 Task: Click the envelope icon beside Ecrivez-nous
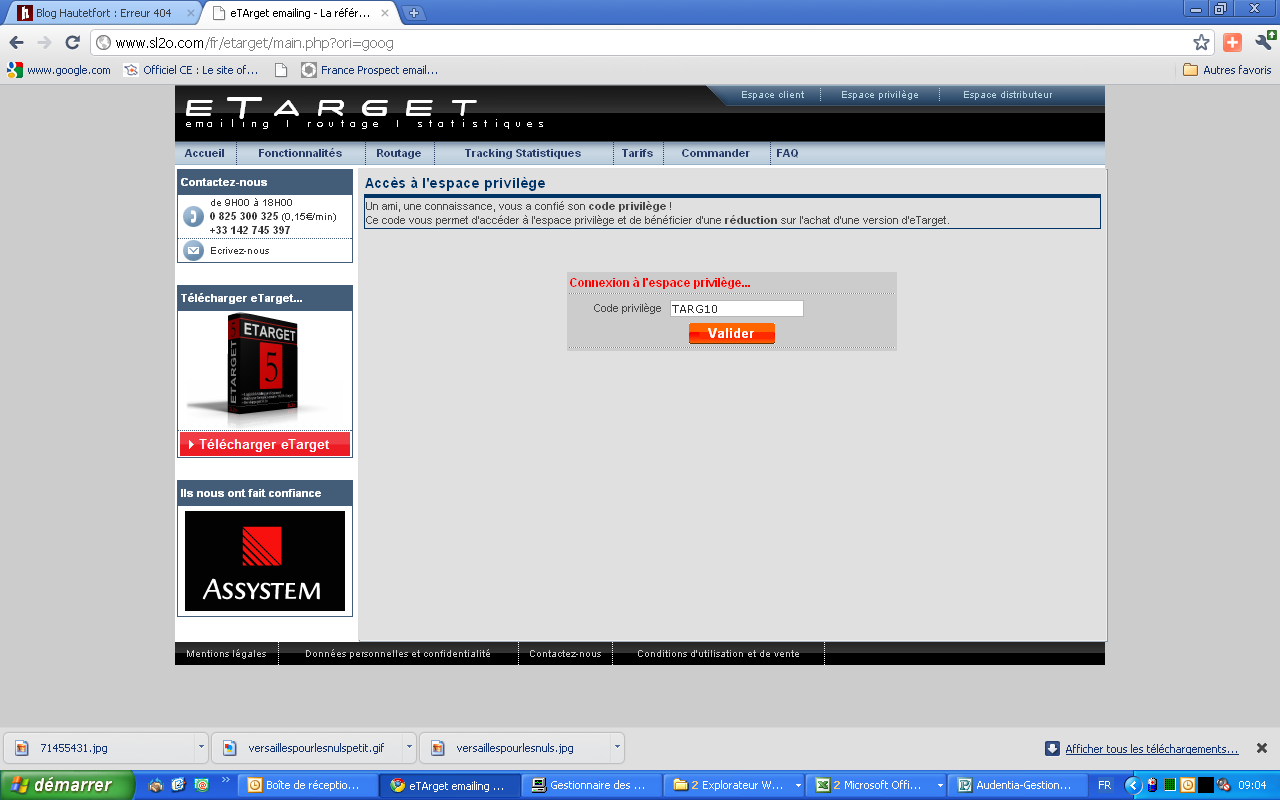tap(193, 251)
